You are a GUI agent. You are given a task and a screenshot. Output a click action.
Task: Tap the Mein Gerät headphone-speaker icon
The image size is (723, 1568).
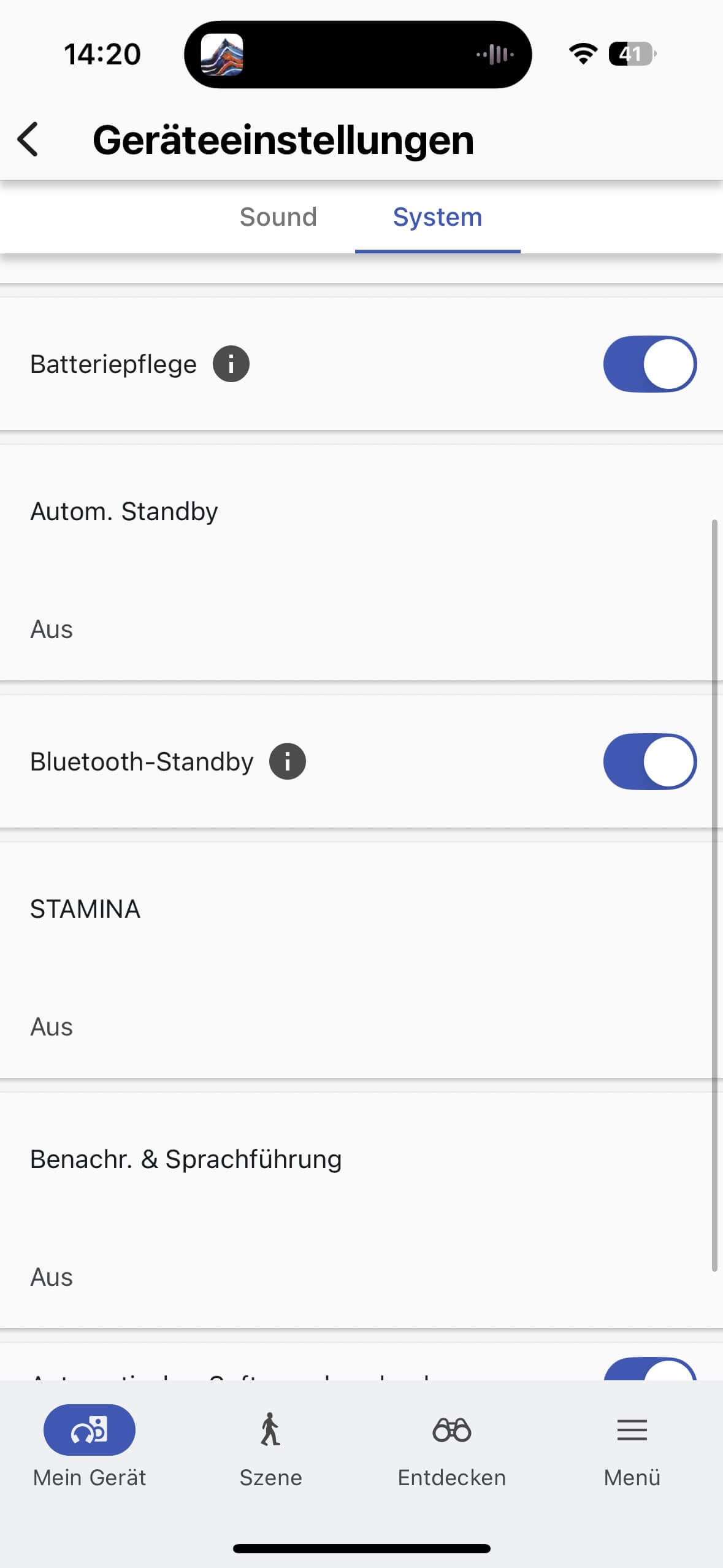pyautogui.click(x=90, y=1430)
